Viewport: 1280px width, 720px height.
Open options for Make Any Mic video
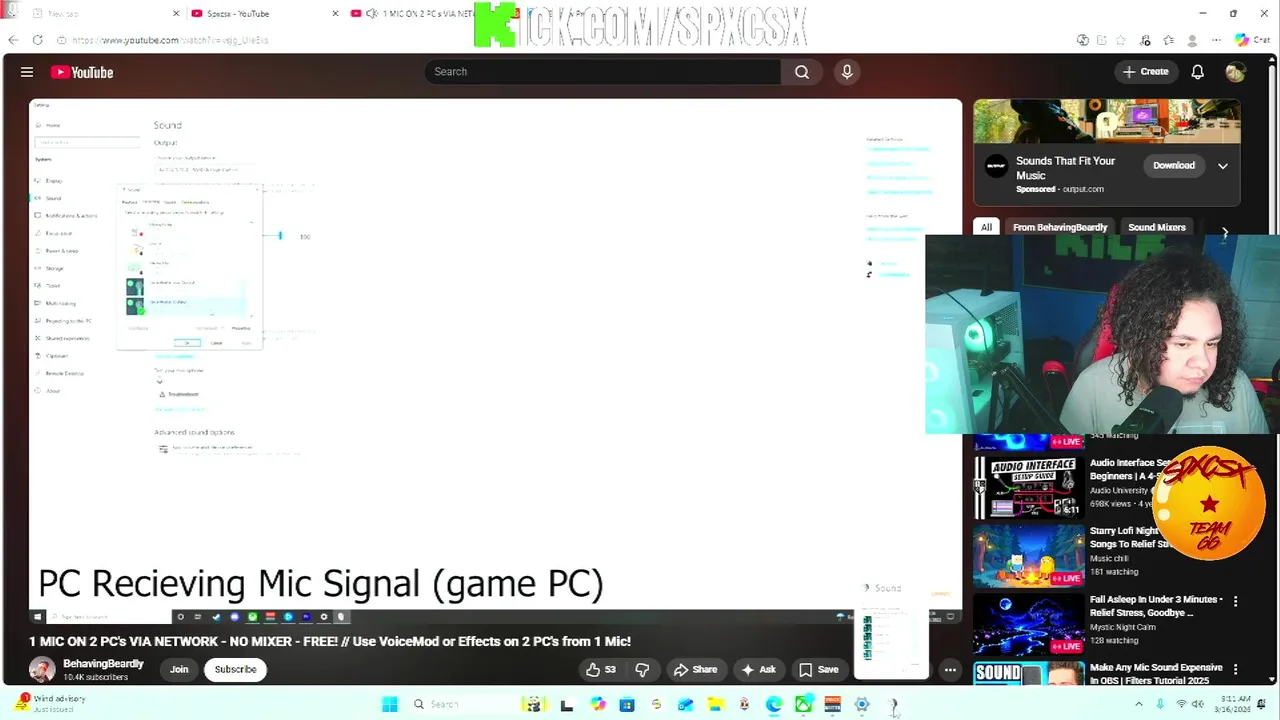(x=1235, y=670)
